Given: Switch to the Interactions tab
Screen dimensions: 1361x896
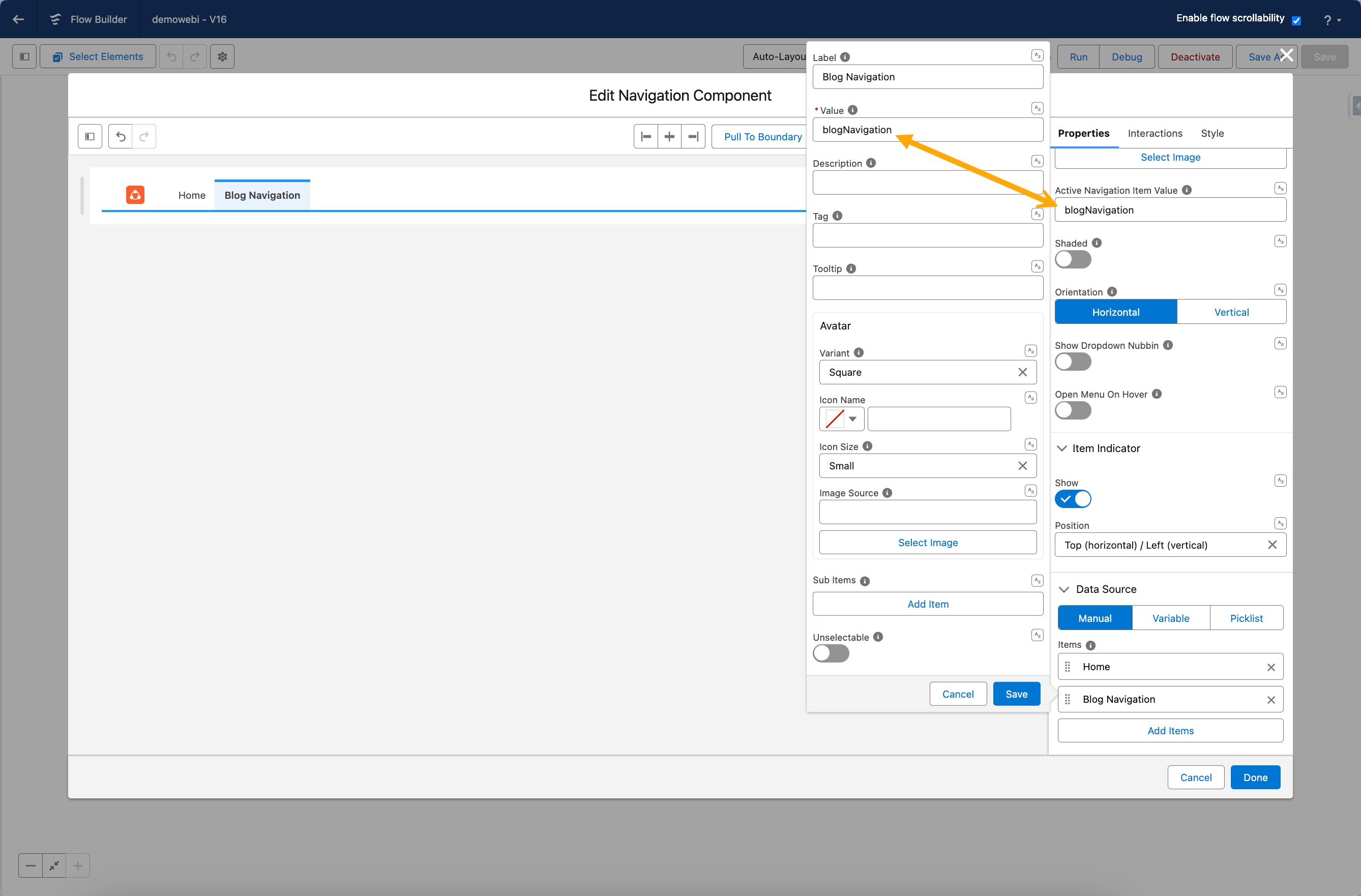Looking at the screenshot, I should (1155, 133).
